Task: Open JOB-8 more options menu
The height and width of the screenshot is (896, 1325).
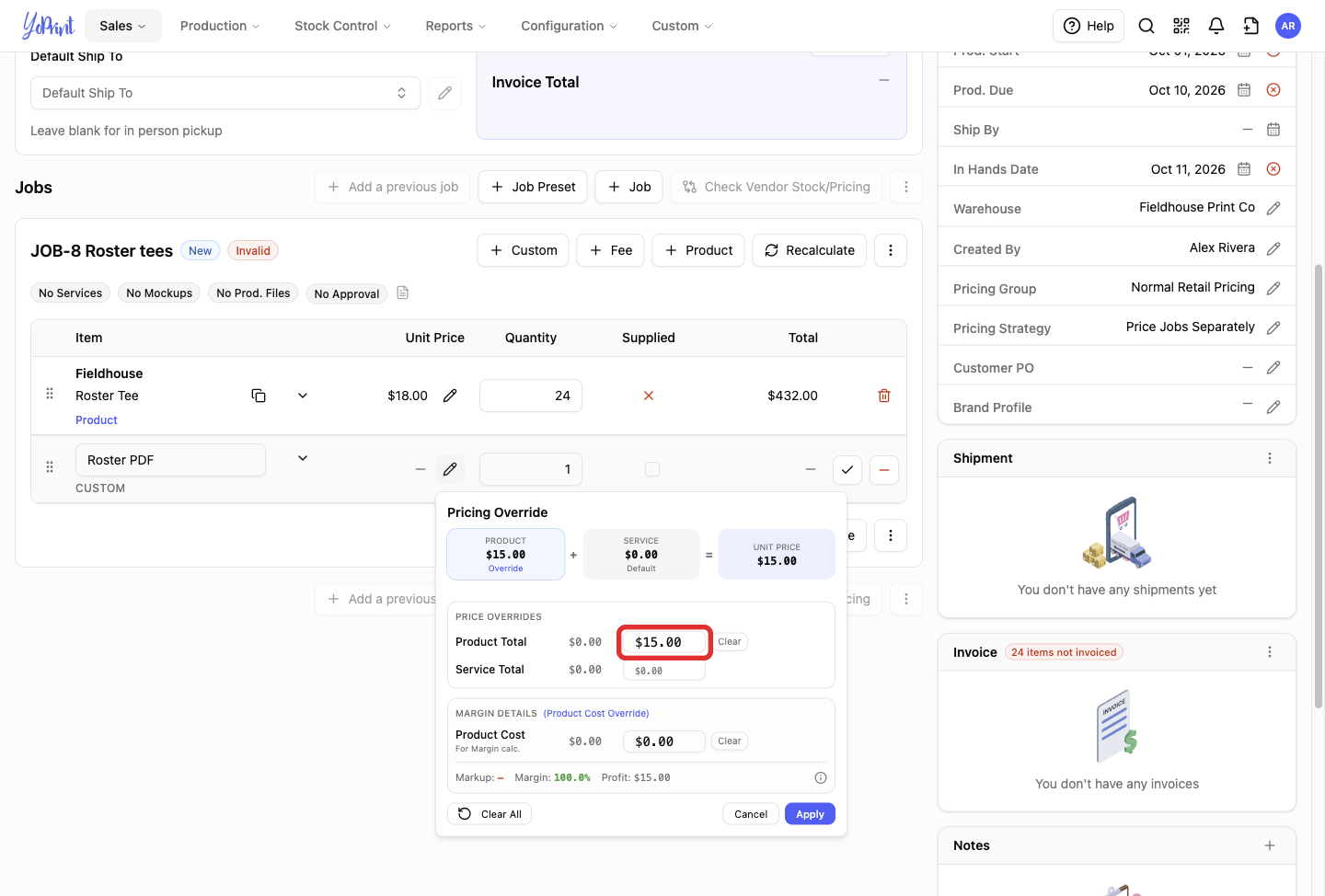Action: coord(891,250)
